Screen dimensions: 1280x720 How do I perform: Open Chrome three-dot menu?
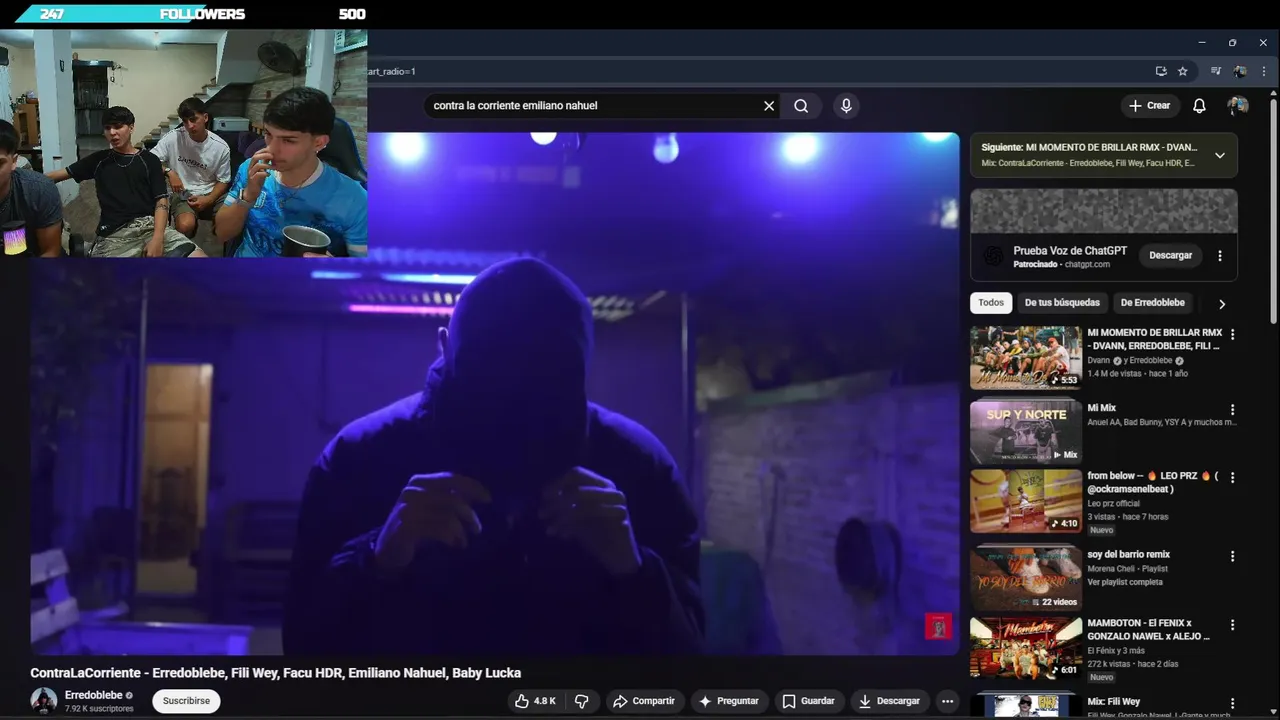1264,71
